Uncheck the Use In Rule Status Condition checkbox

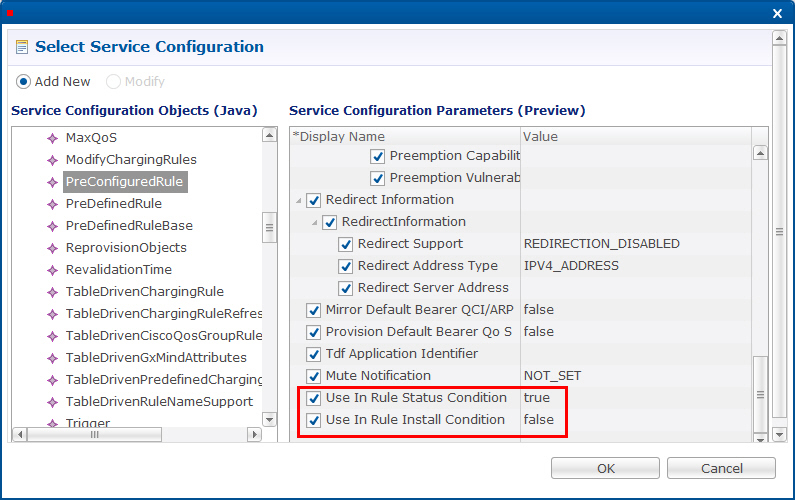pyautogui.click(x=314, y=398)
